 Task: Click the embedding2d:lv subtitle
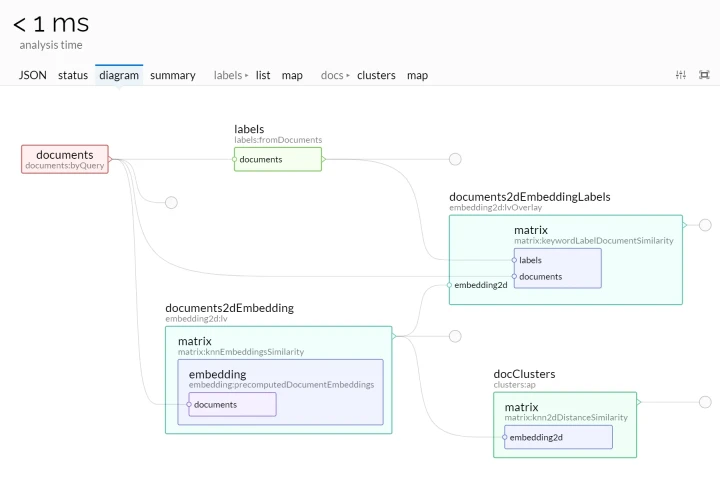[x=197, y=319]
